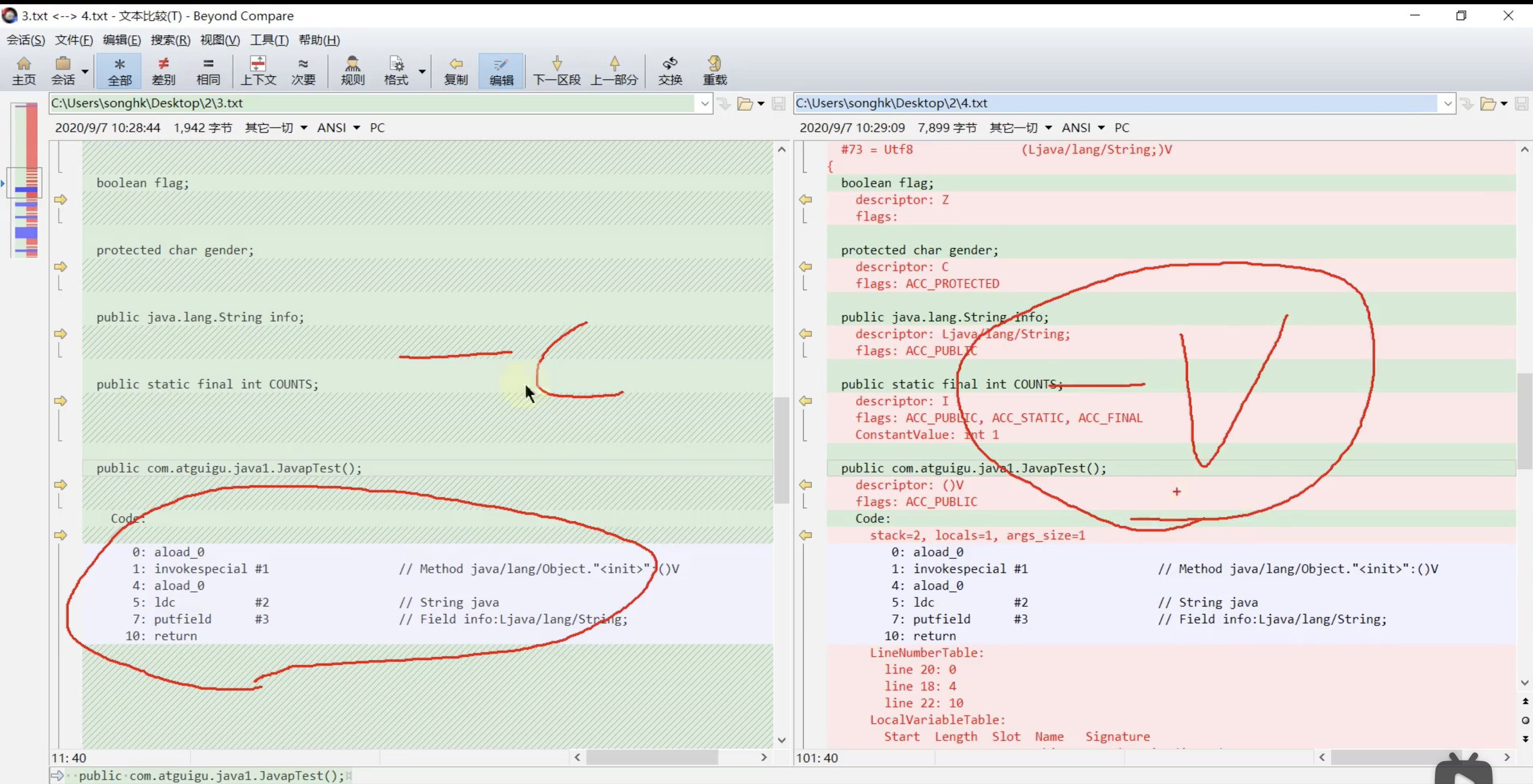Screen dimensions: 1533x784
Task: Click the difference overview thumbnail map
Action: [x=26, y=180]
